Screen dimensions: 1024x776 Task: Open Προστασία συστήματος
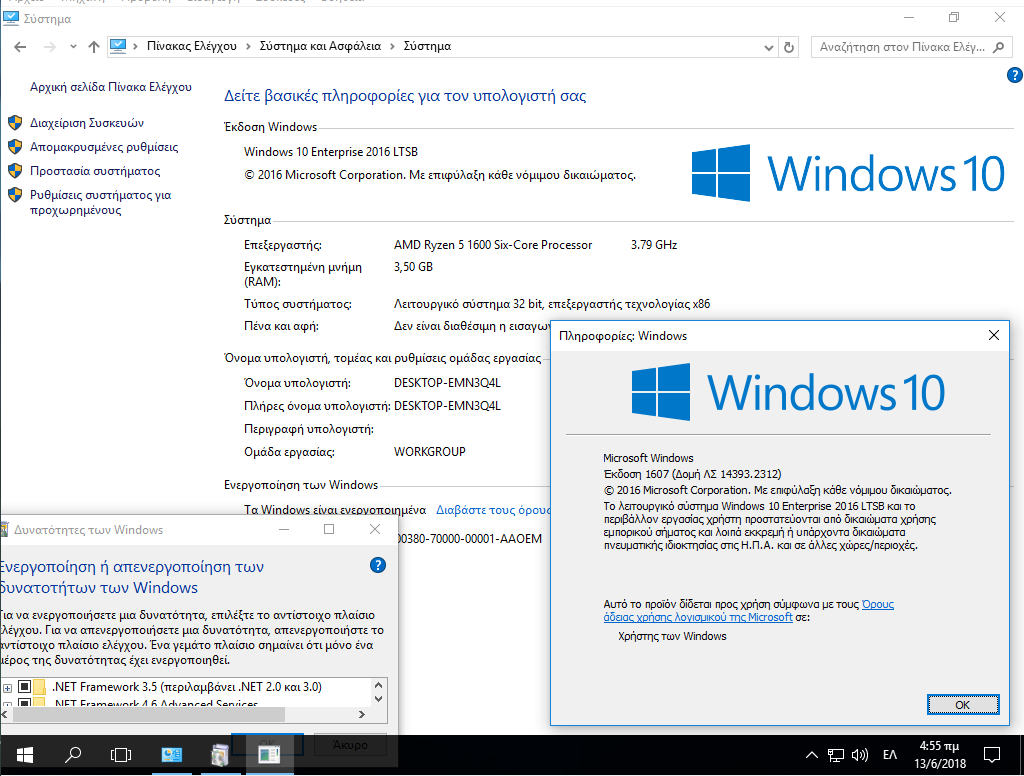(95, 171)
